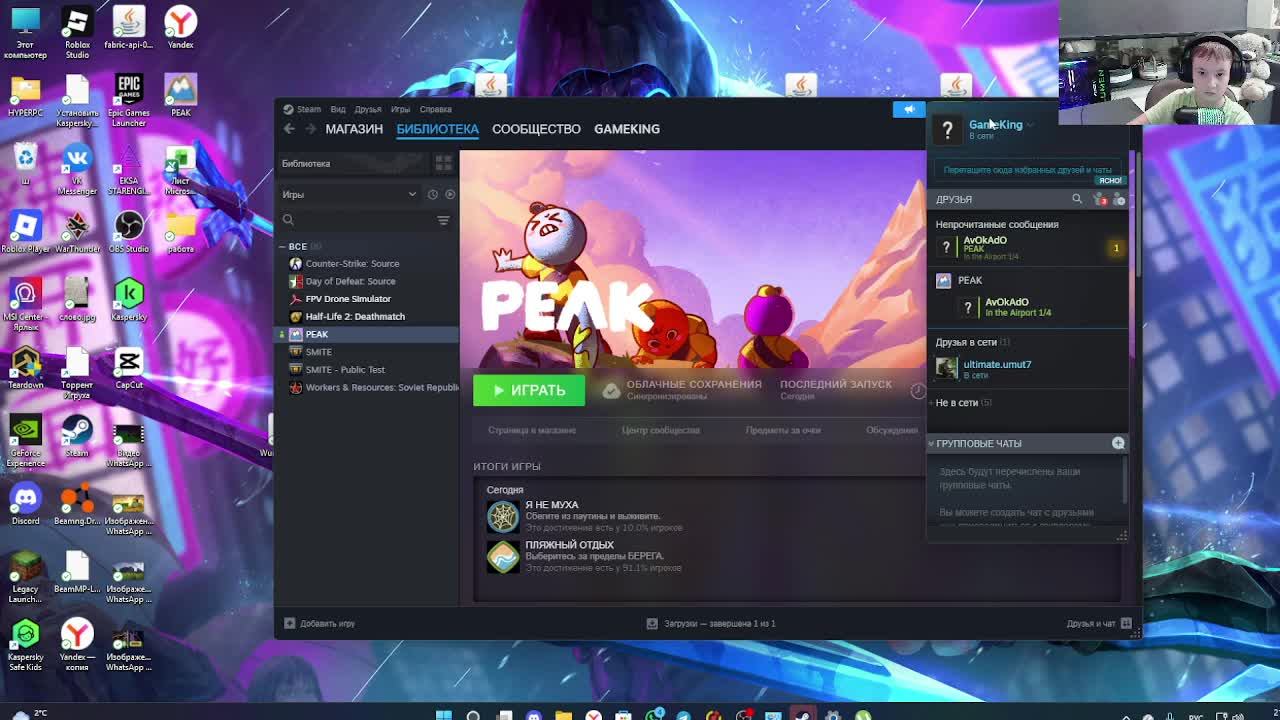
Task: Click the library search magnifier field
Action: (358, 220)
